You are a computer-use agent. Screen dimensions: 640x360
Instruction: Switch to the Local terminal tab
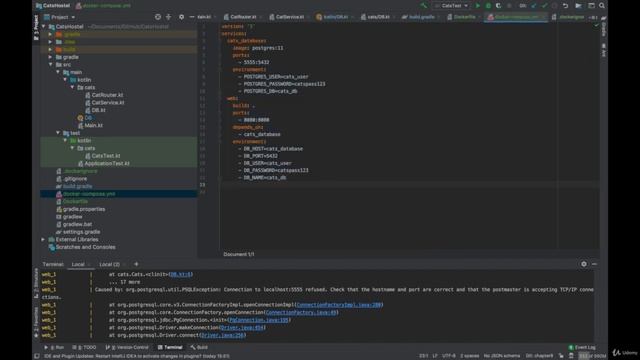tap(78, 264)
